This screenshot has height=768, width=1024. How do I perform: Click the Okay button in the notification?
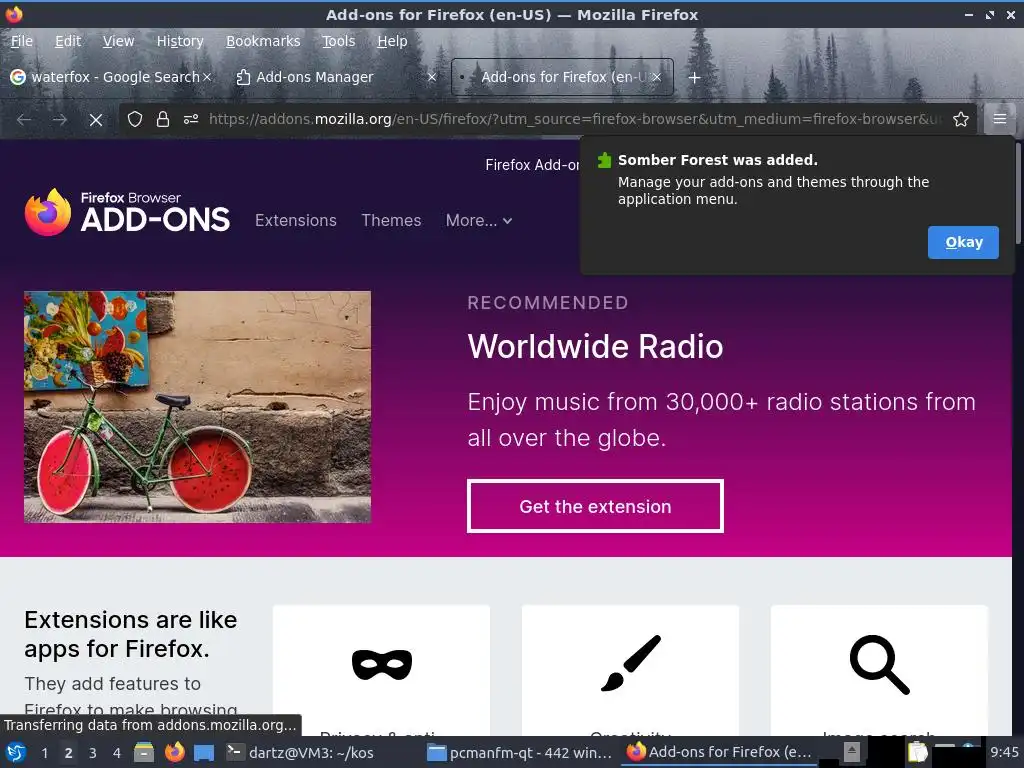coord(963,242)
